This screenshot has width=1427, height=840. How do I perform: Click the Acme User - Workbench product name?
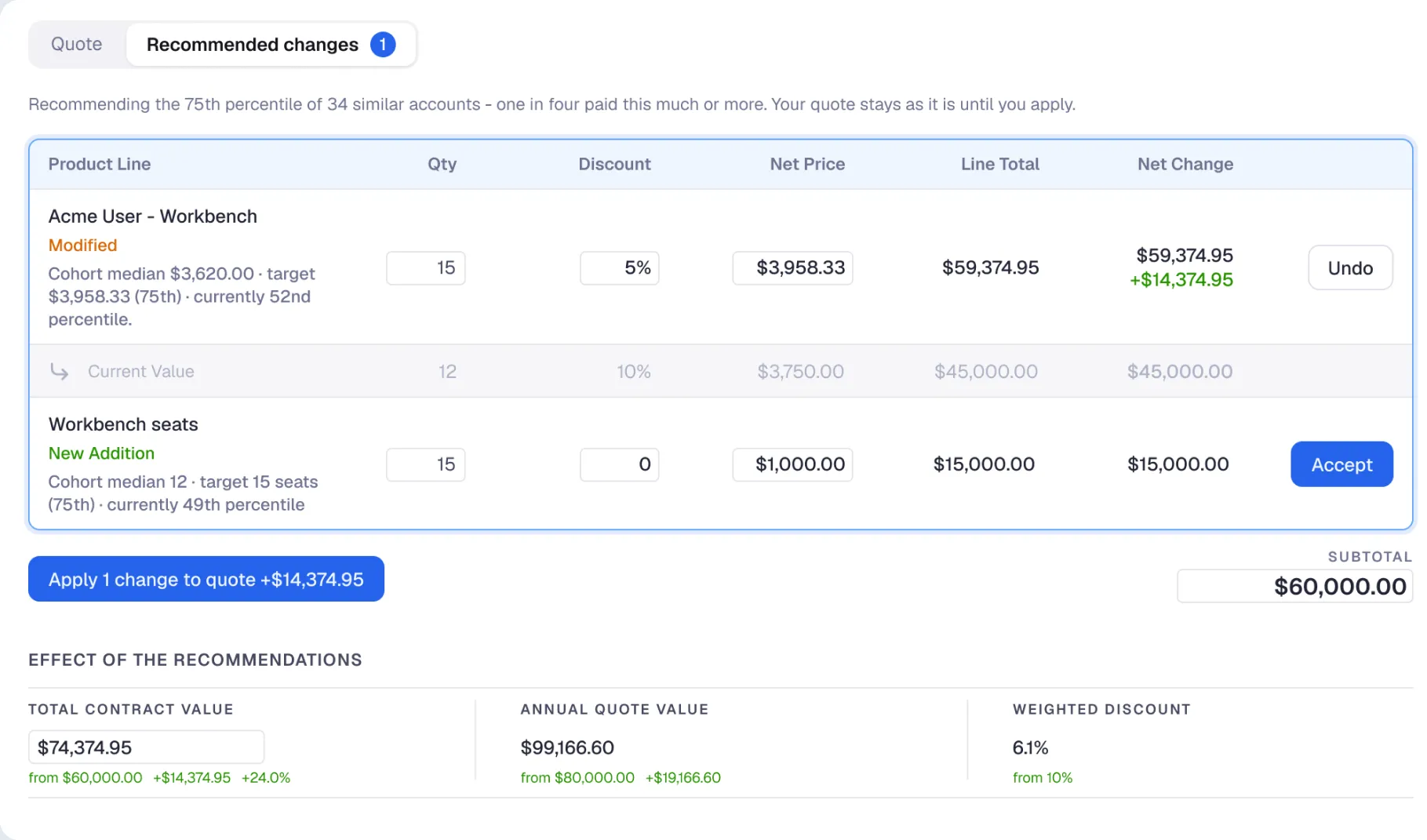pos(152,216)
